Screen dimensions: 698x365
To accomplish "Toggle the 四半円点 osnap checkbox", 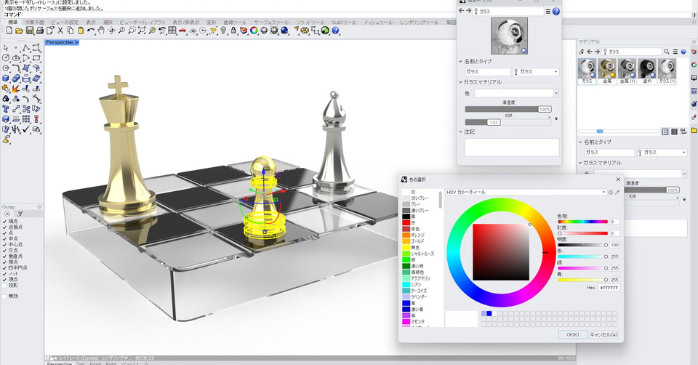I will point(5,268).
